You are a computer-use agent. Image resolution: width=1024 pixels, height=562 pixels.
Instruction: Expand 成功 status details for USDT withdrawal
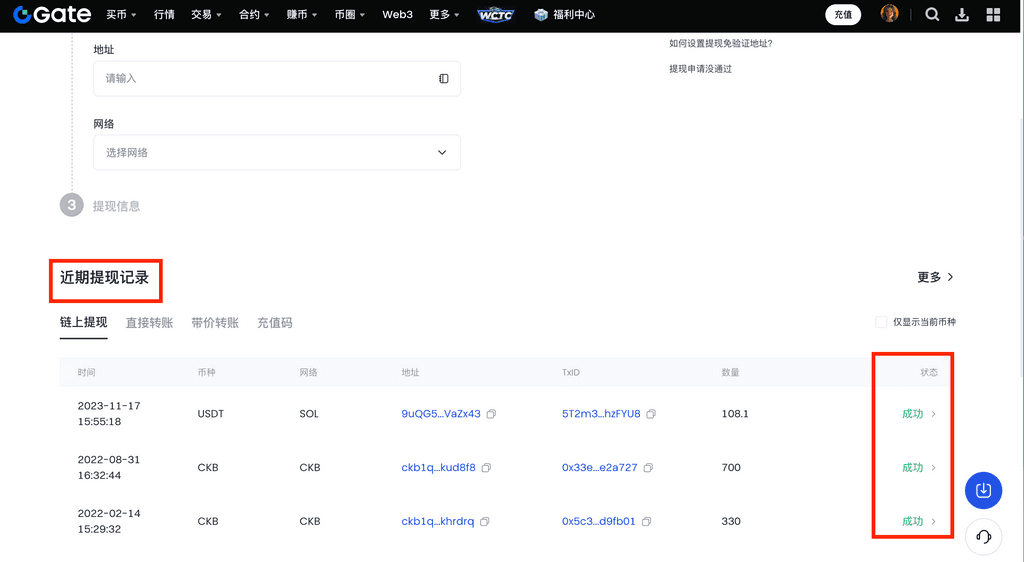919,414
